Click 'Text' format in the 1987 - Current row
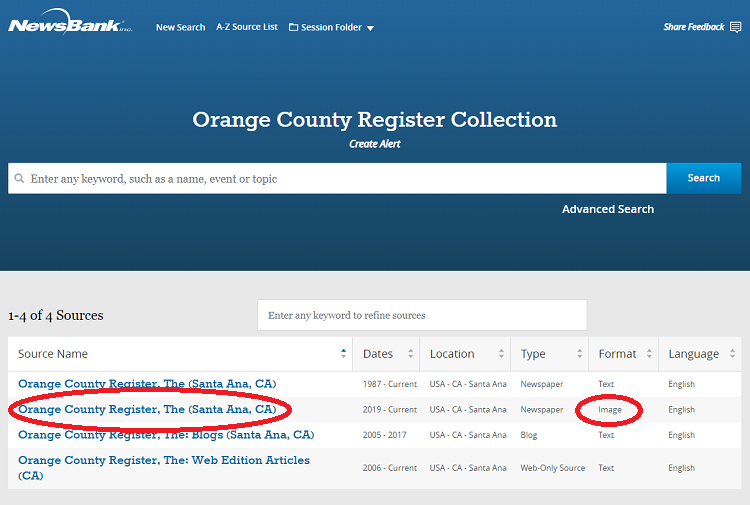Image resolution: width=750 pixels, height=505 pixels. click(x=606, y=384)
